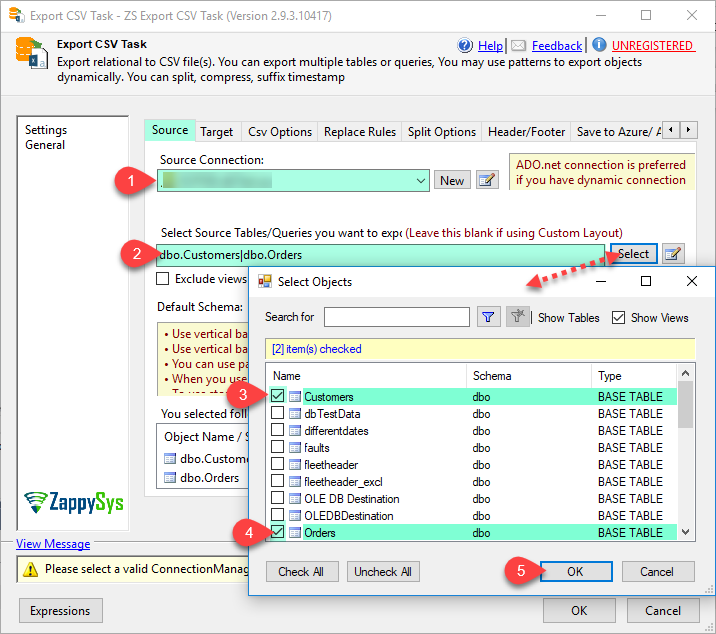Click the differentdates table icon

tap(295, 431)
